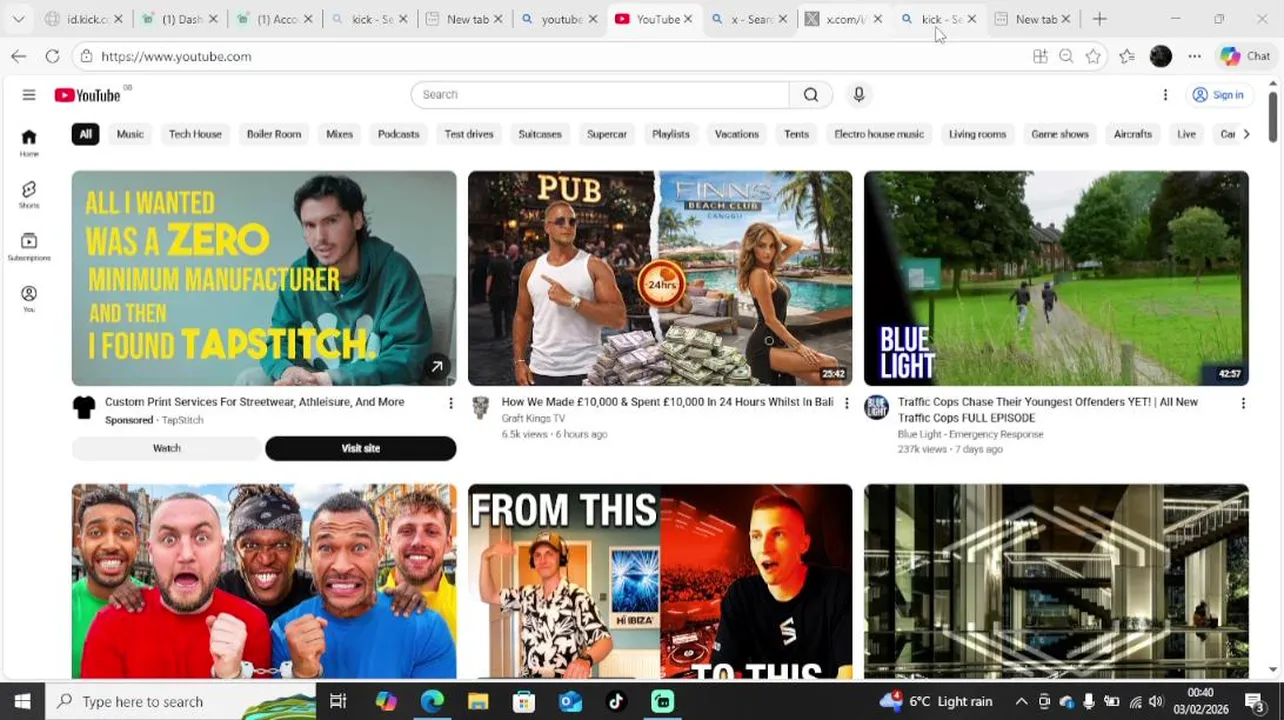Viewport: 1284px width, 720px height.
Task: Open Edge settings and more menu
Action: pos(1194,57)
